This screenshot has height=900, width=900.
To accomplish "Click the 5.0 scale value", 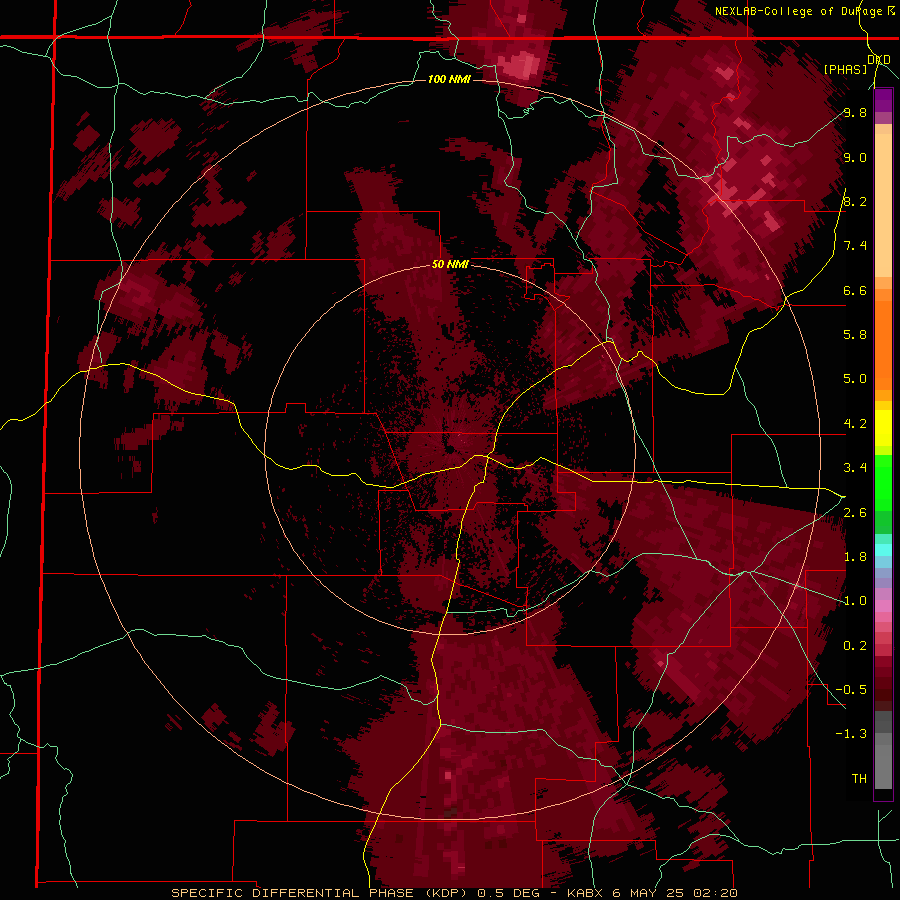I will 855,379.
